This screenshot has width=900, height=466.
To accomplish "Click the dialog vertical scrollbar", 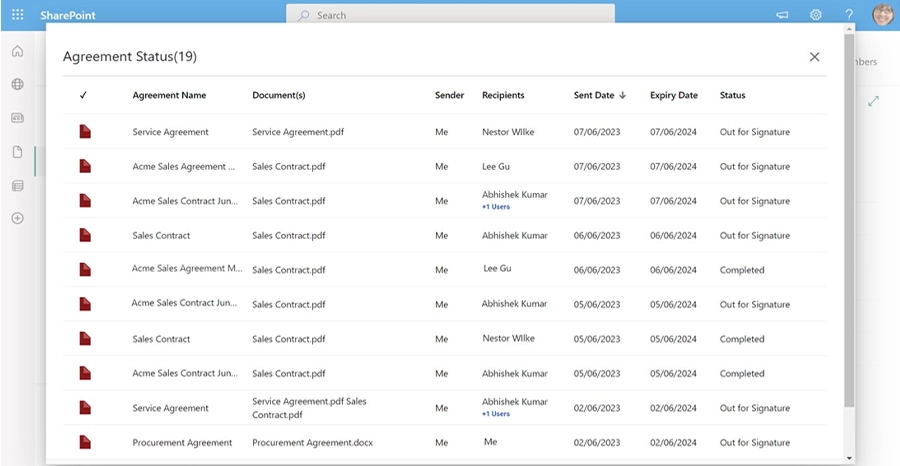I will (849, 221).
